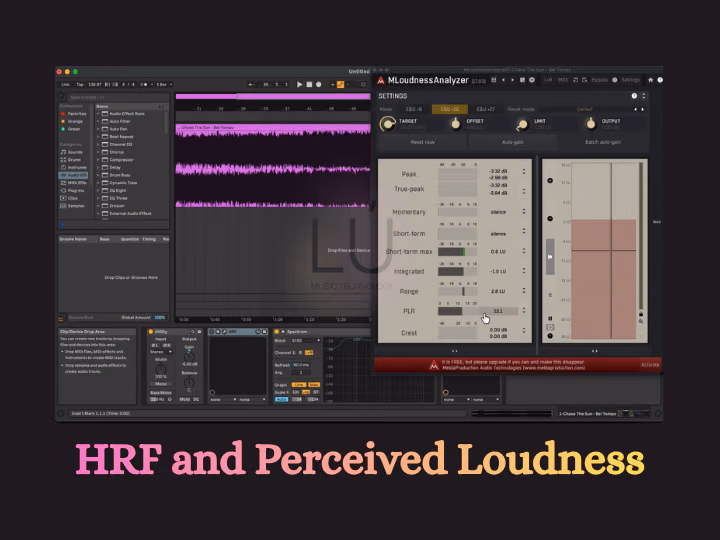Expand the Audio Effect Rack browser entry
Viewport: 720px width, 540px height.
coord(98,114)
